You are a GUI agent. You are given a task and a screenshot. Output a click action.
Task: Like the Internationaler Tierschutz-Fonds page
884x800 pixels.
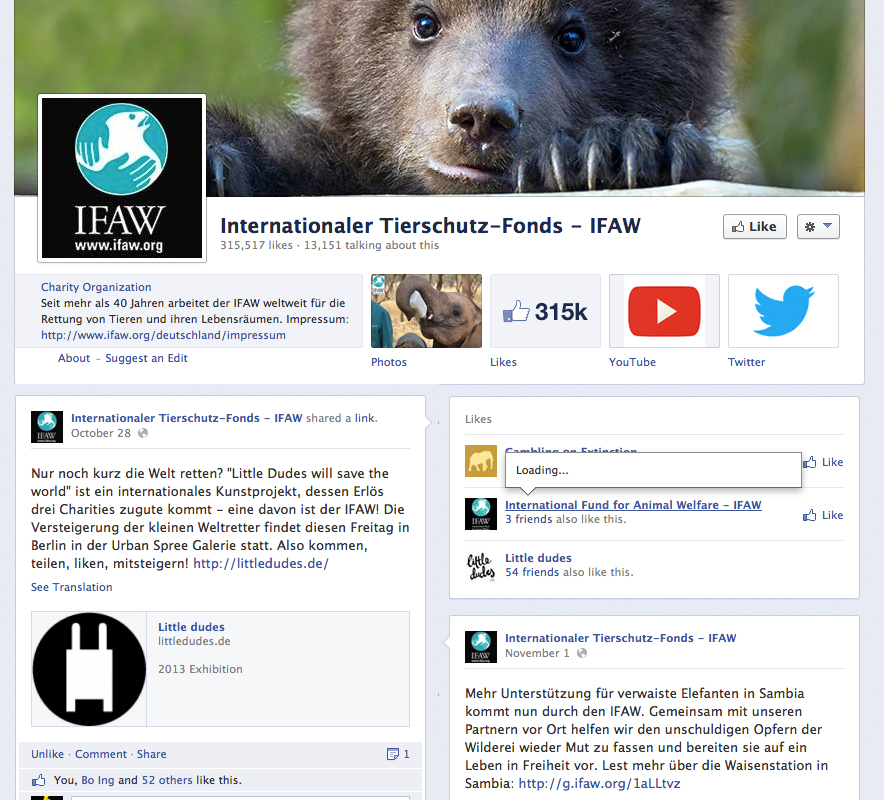(x=754, y=227)
